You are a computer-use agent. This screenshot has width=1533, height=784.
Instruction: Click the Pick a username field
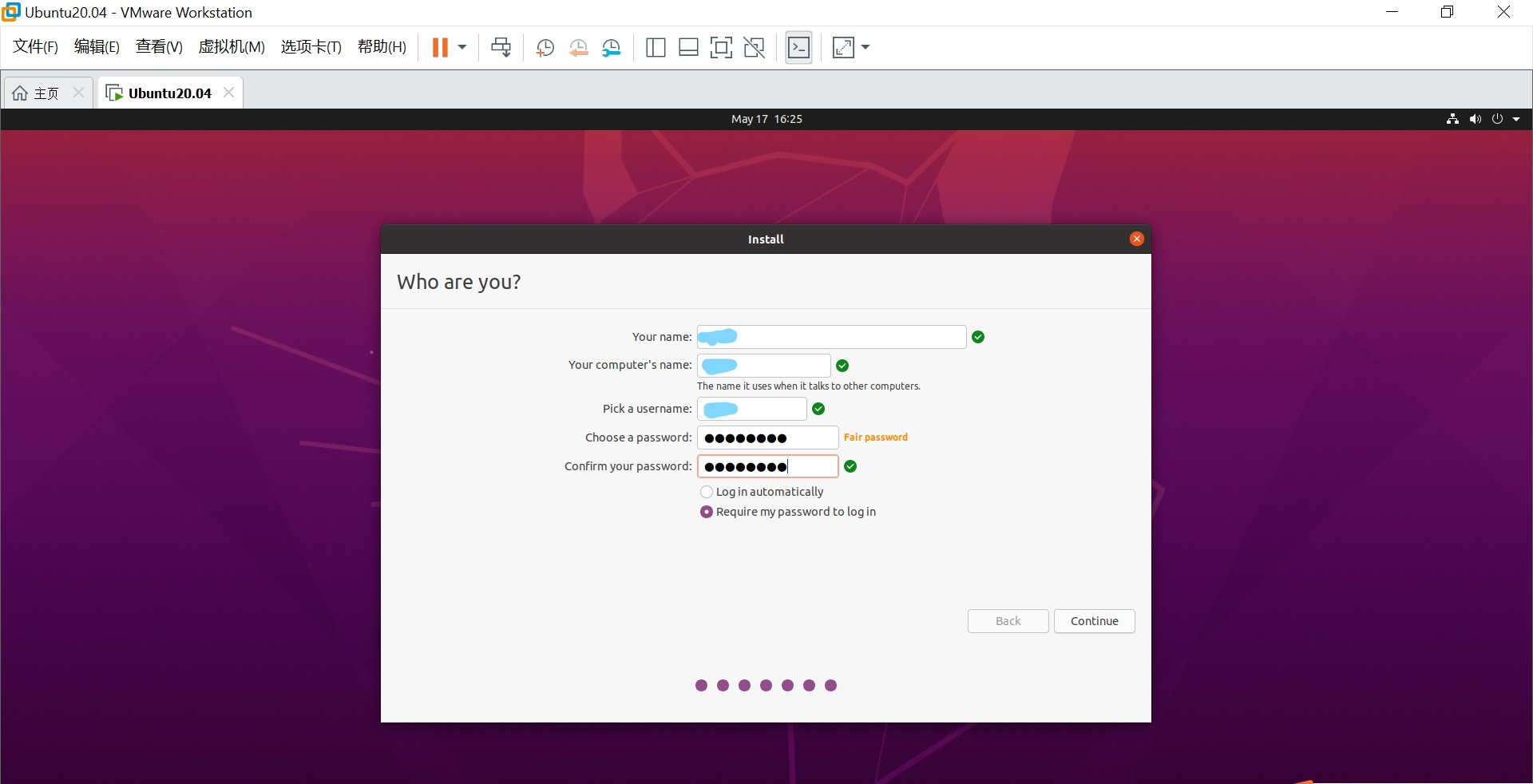[x=751, y=410]
